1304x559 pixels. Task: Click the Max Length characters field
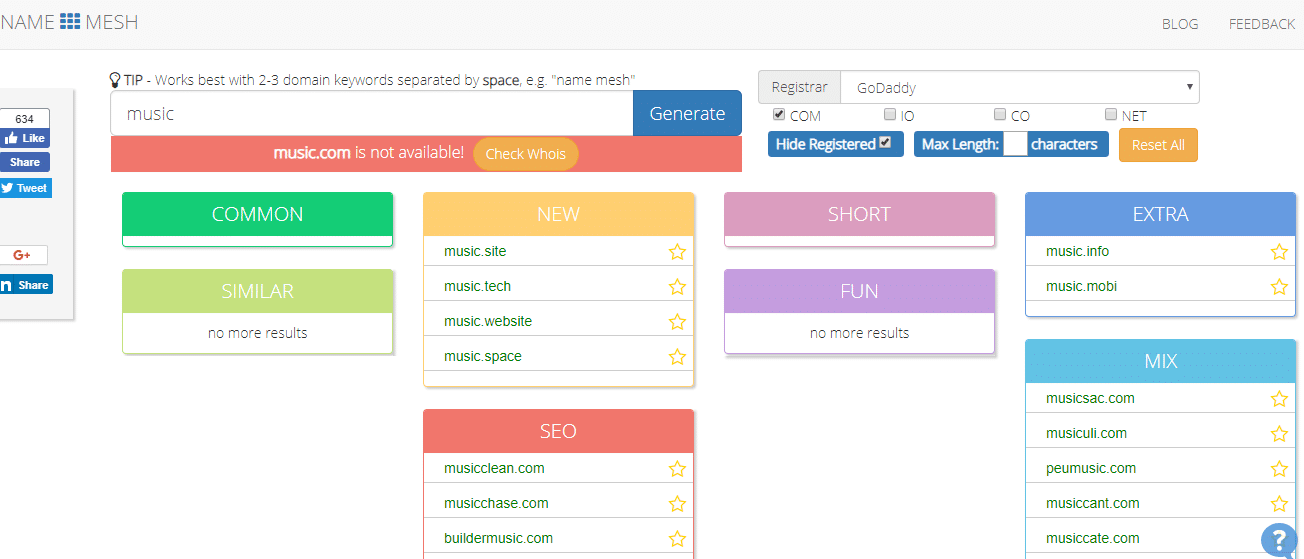1014,144
